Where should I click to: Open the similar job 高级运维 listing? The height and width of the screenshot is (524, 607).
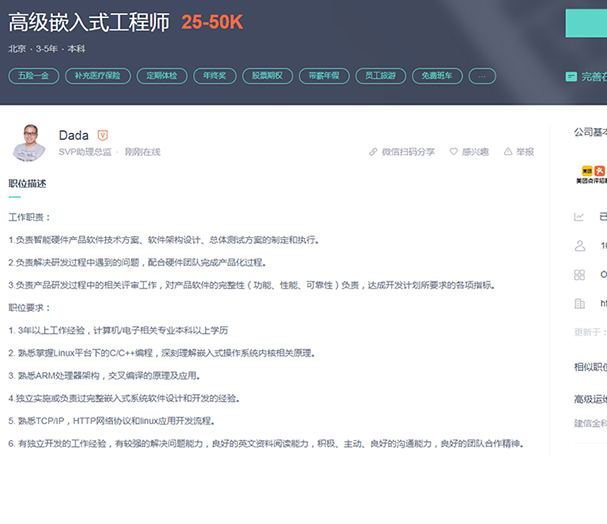point(590,399)
